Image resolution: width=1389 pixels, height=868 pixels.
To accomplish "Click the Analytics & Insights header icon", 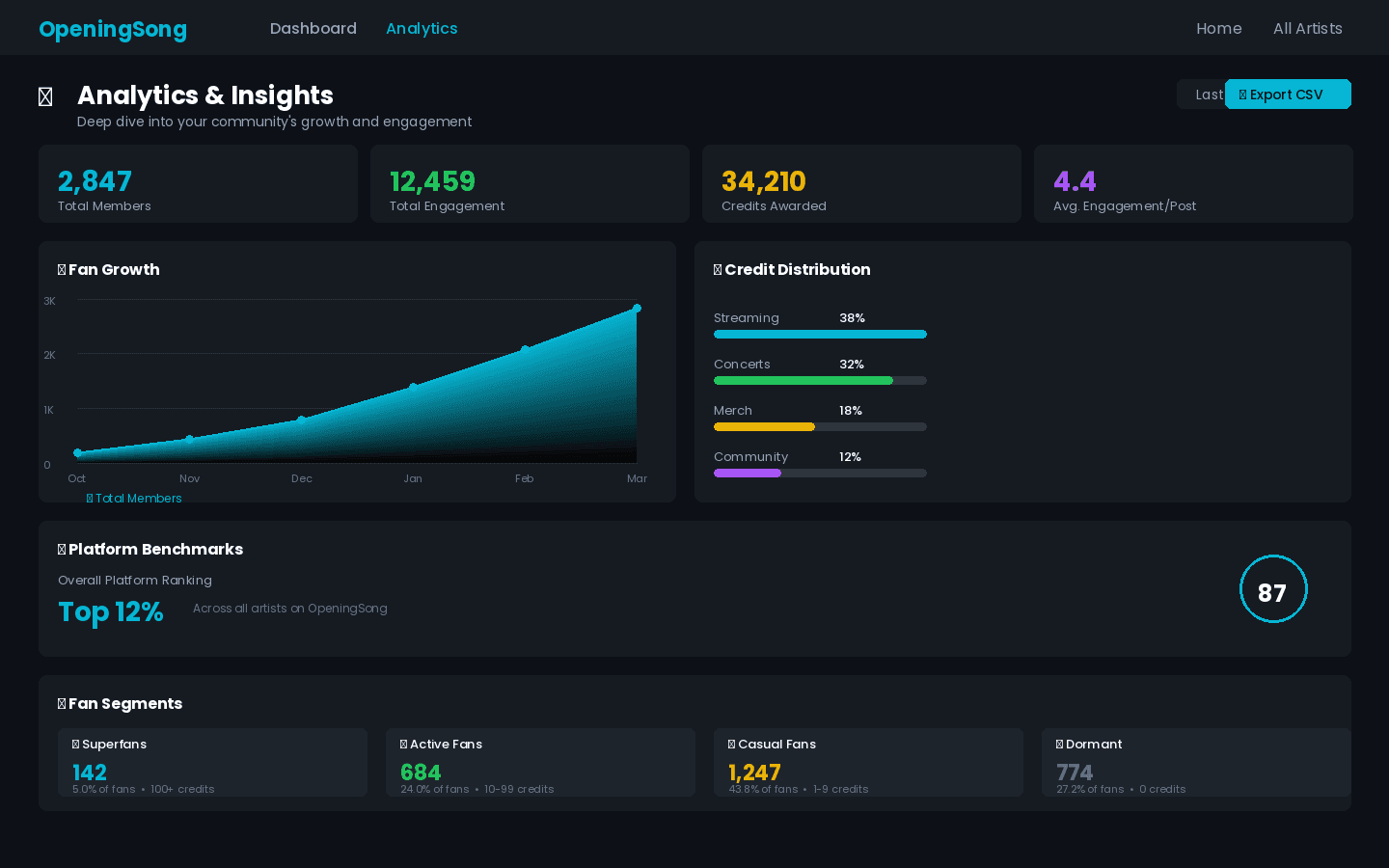I will pos(45,95).
